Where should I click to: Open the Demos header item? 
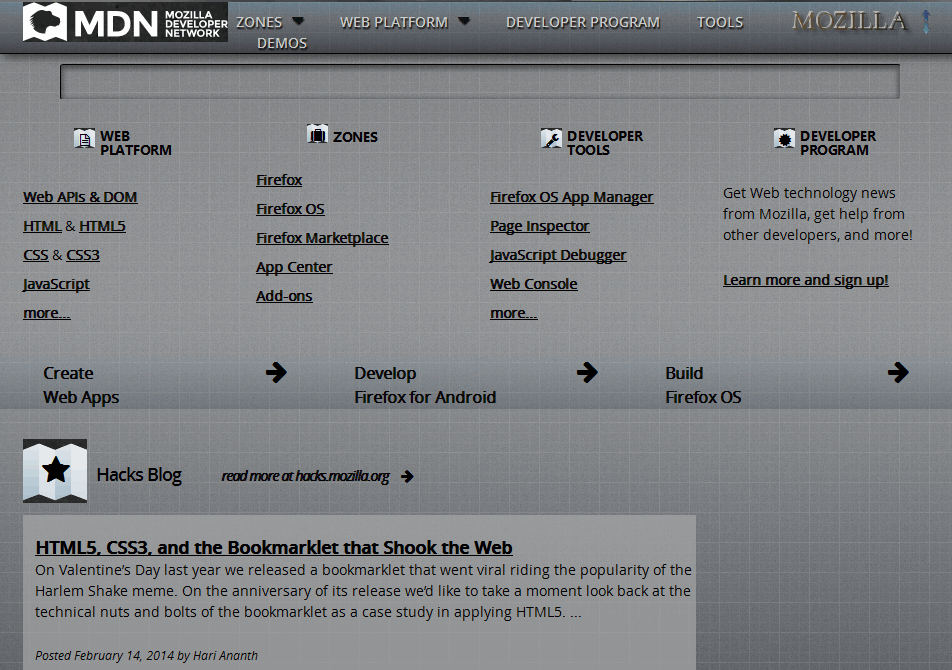[282, 44]
